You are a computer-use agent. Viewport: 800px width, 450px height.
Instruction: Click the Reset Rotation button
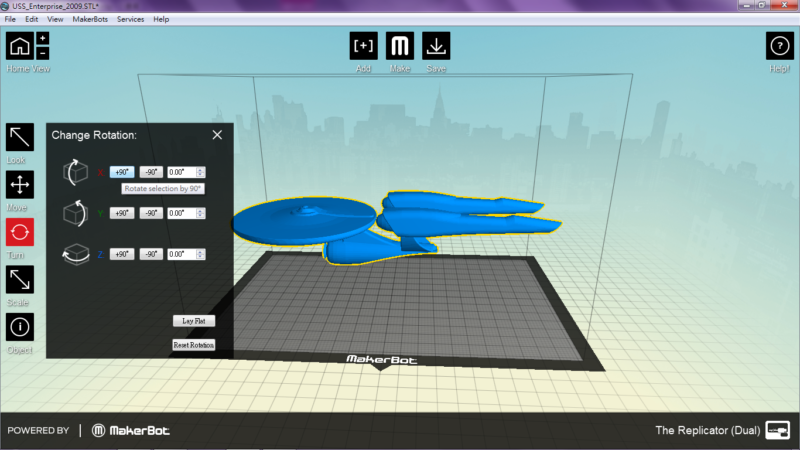coord(194,345)
